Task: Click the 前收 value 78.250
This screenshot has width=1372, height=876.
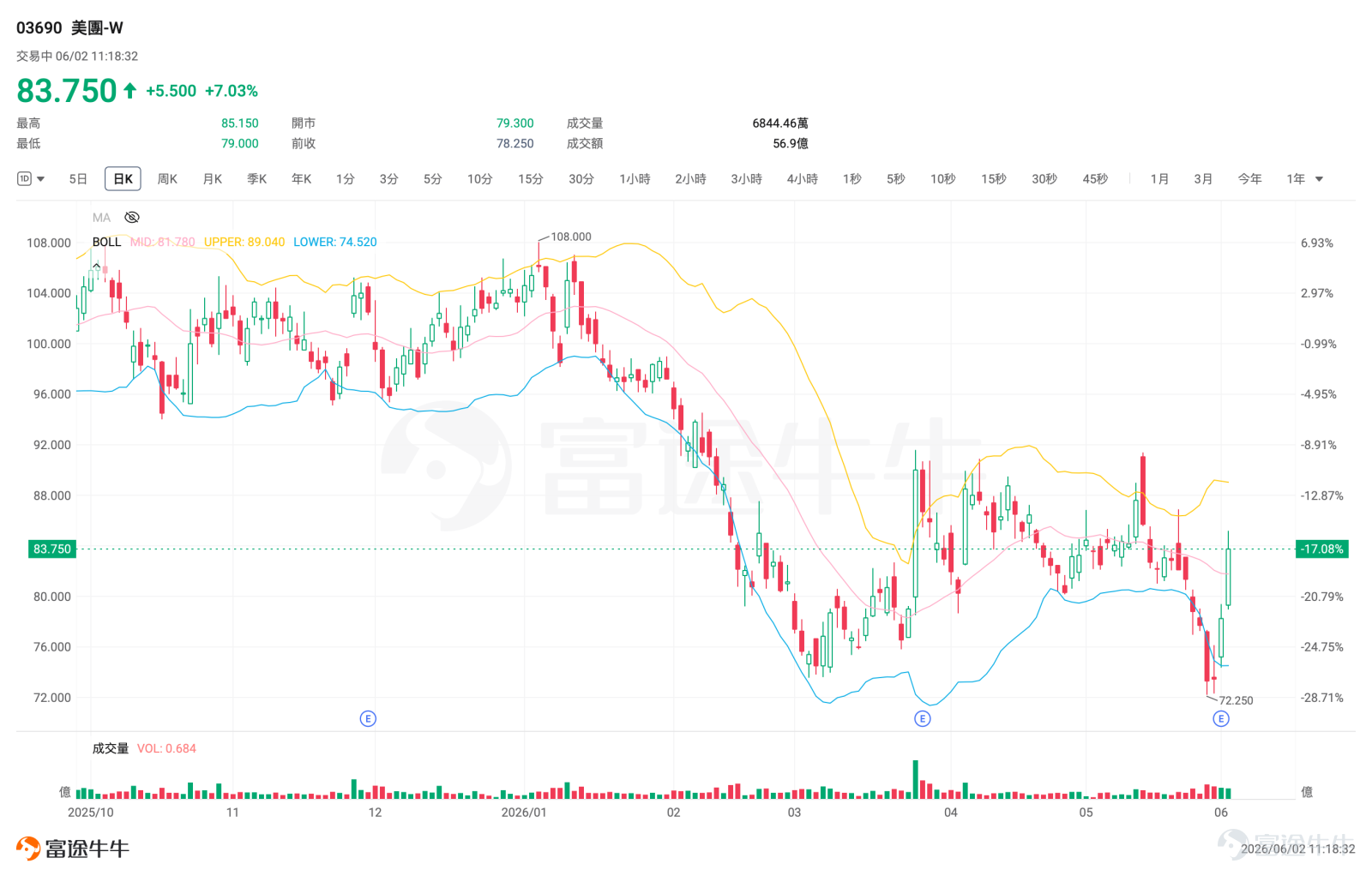Action: [x=514, y=144]
